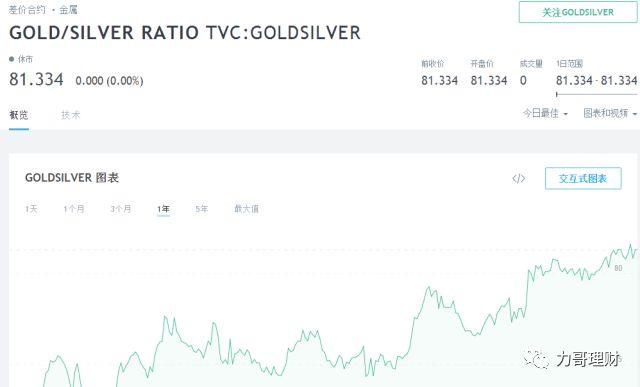Screen dimensions: 640x387
Task: Select the 3个月 time range
Action: pyautogui.click(x=121, y=209)
